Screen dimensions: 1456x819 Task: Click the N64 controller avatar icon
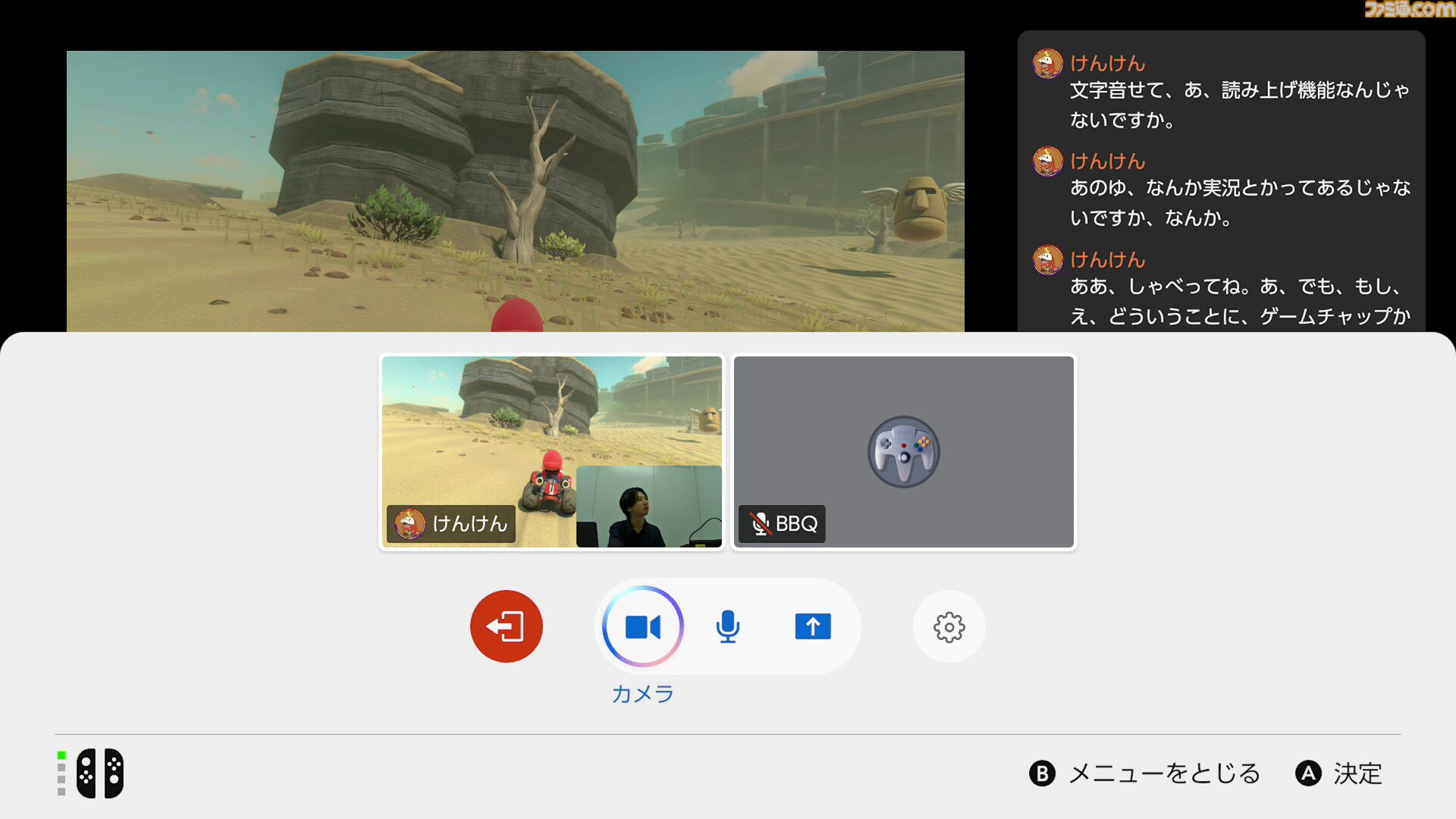tap(903, 452)
